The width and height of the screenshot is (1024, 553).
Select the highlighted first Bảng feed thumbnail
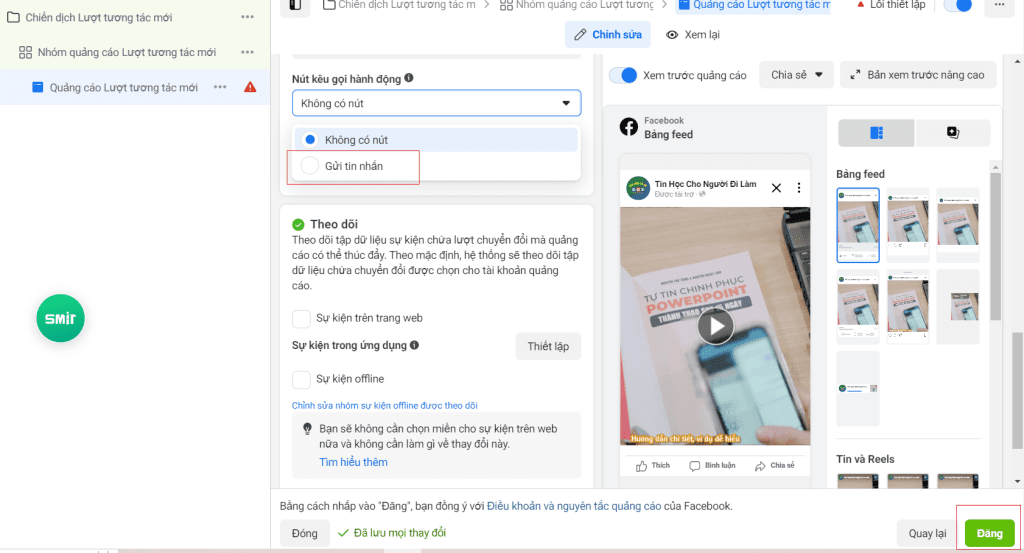tap(858, 225)
